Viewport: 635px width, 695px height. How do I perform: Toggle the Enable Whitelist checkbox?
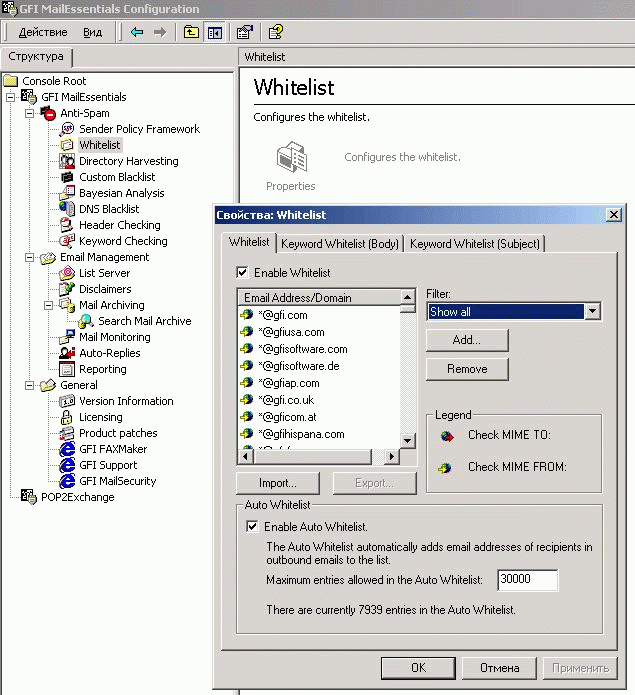242,272
